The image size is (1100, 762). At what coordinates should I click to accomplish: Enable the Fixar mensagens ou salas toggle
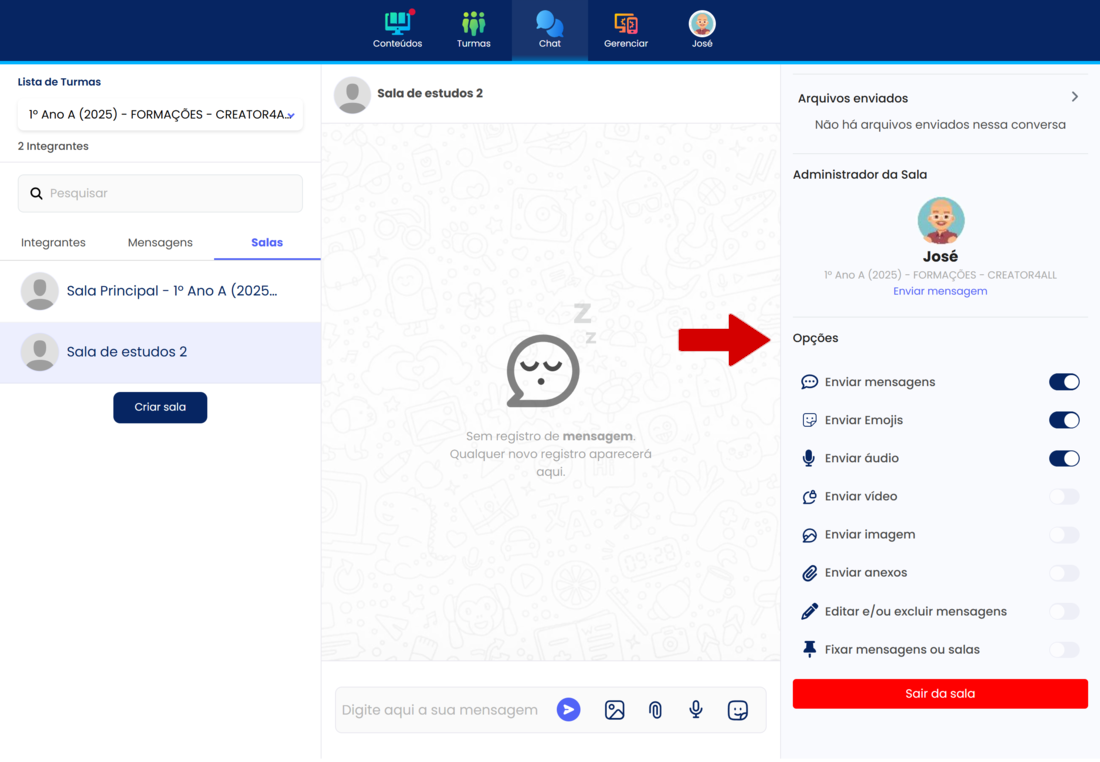(x=1063, y=650)
